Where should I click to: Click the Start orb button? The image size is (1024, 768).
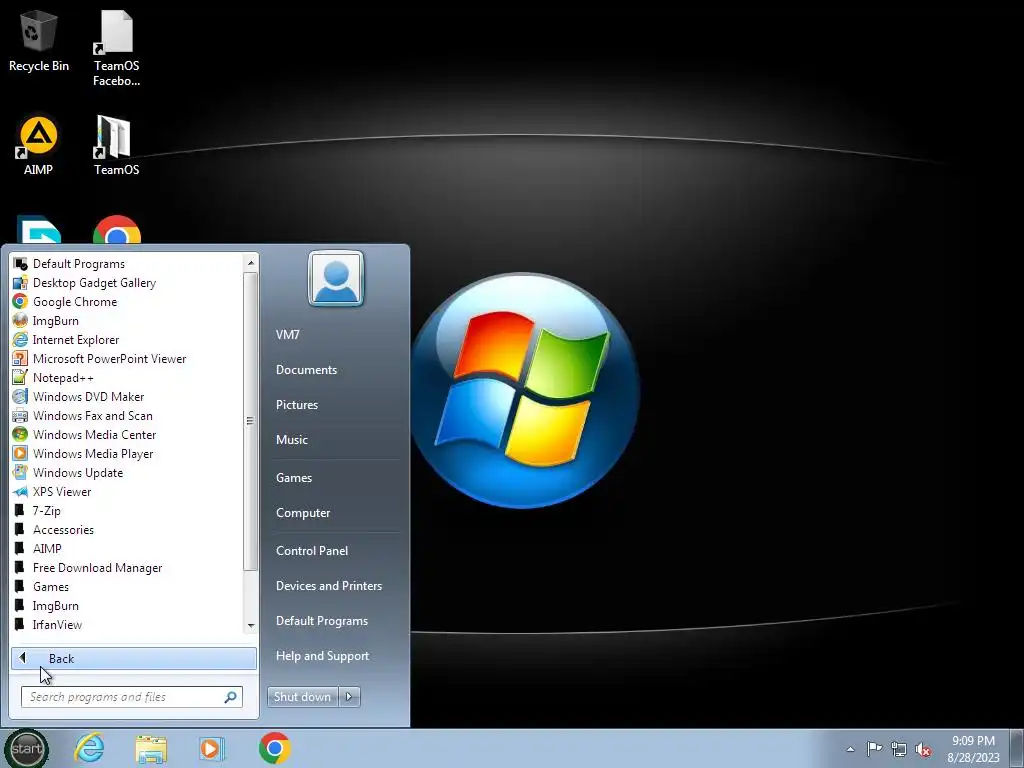pyautogui.click(x=27, y=749)
